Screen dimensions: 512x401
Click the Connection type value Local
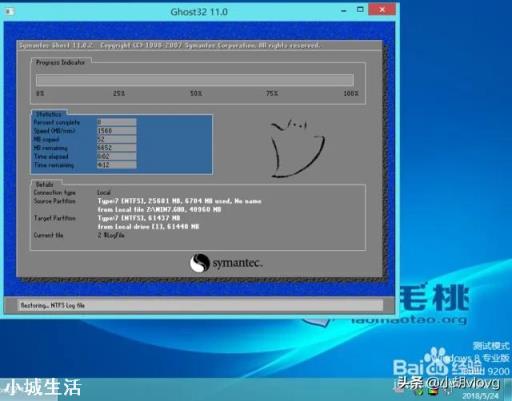tap(104, 193)
